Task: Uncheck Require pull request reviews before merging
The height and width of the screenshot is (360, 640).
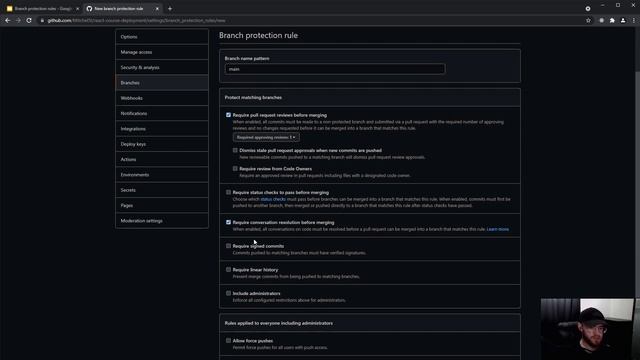Action: 228,115
